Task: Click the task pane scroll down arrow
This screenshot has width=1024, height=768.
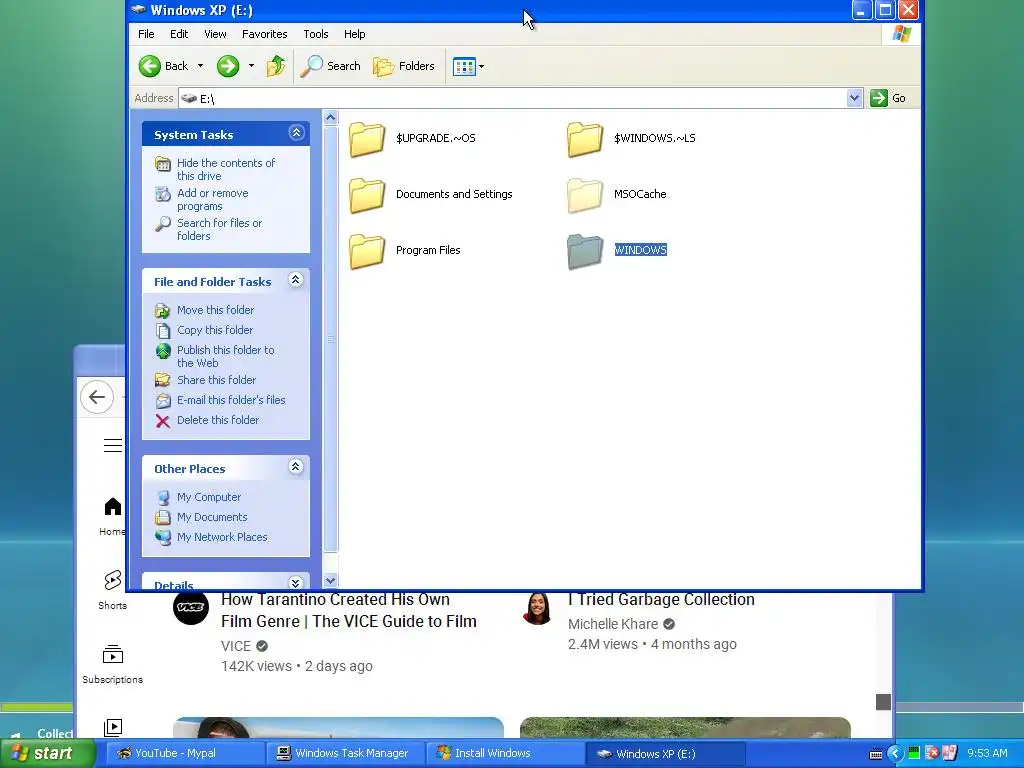Action: click(x=330, y=581)
